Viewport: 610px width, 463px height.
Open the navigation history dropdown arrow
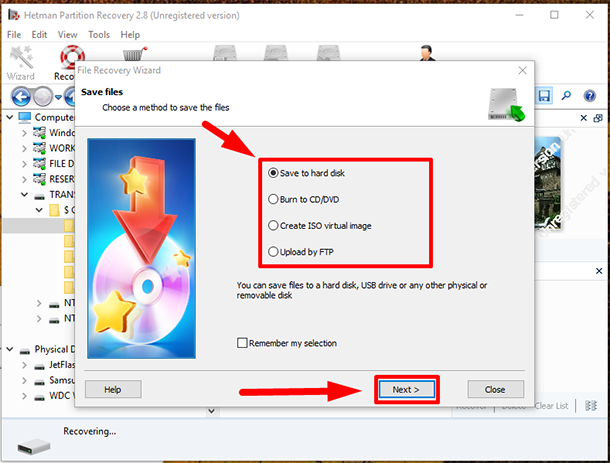coord(58,96)
